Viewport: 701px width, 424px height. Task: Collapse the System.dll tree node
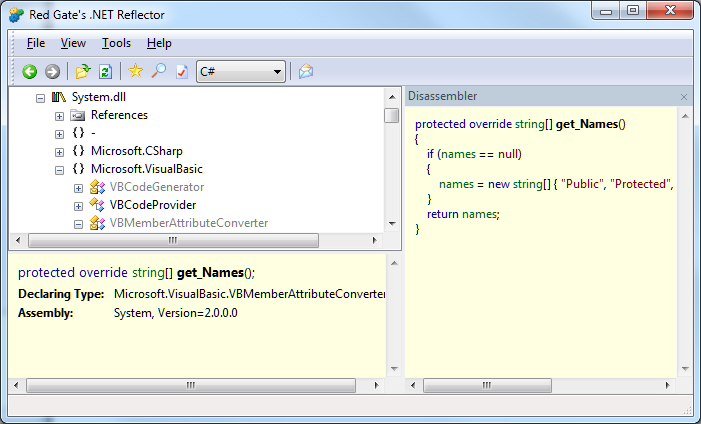[41, 98]
